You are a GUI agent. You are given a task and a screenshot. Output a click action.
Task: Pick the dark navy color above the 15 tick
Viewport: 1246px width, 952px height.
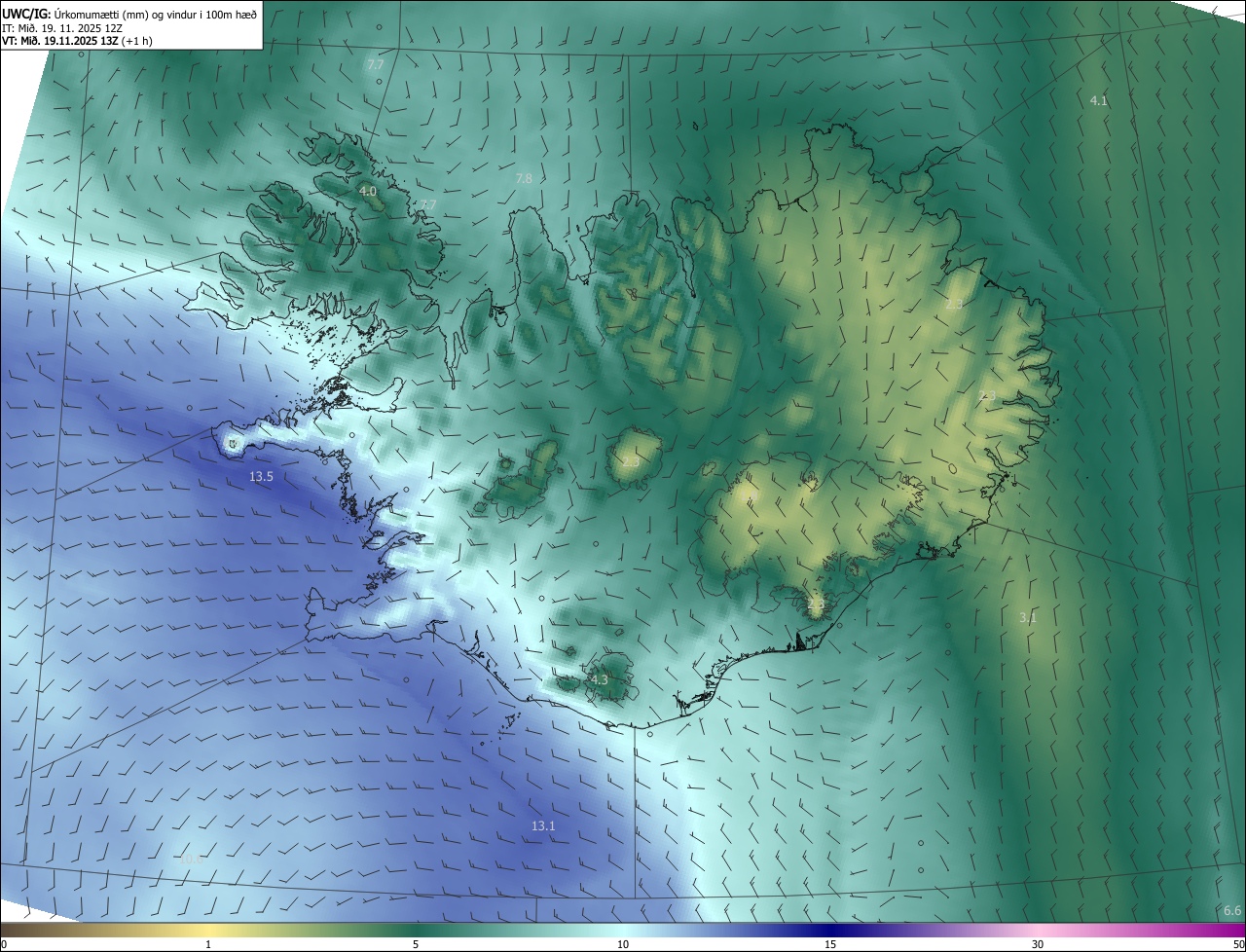click(830, 930)
